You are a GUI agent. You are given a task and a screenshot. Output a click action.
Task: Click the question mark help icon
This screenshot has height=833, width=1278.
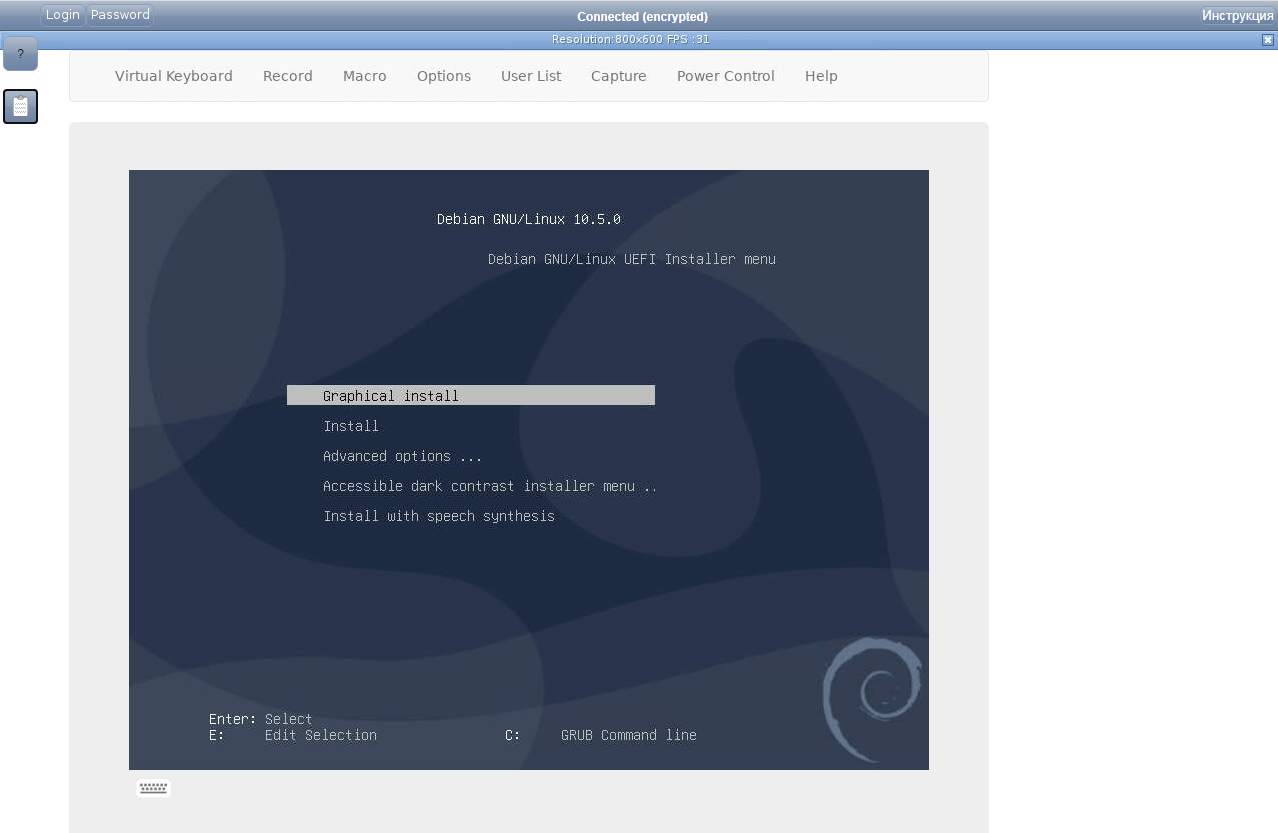point(20,54)
